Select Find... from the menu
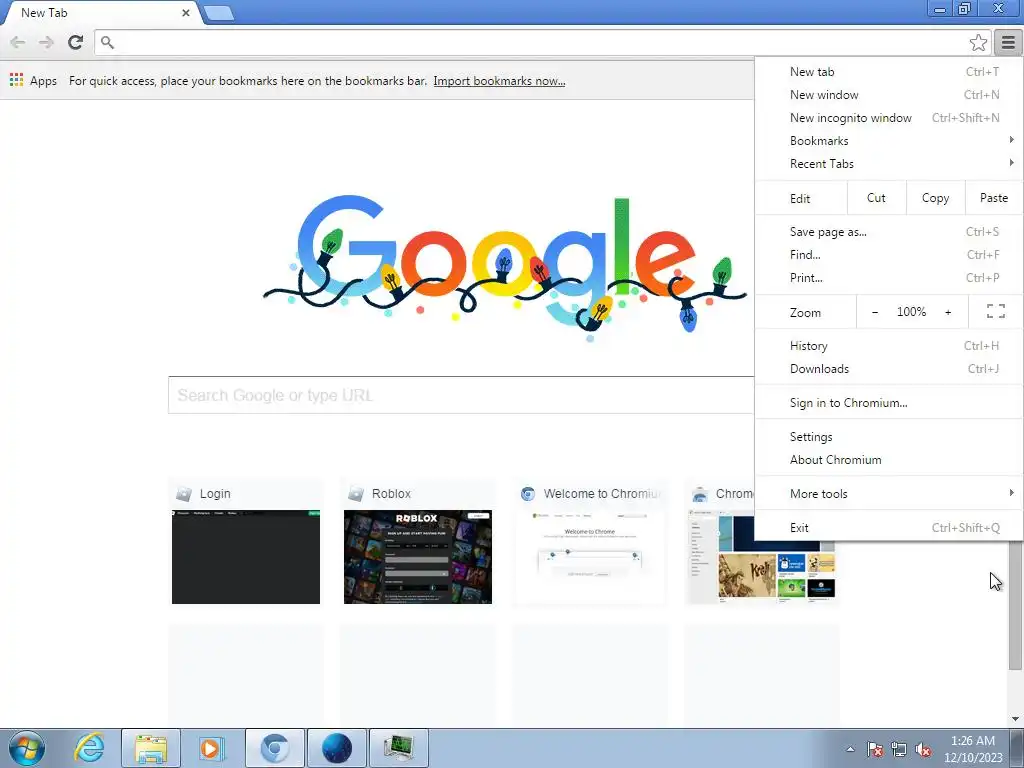 (888, 255)
